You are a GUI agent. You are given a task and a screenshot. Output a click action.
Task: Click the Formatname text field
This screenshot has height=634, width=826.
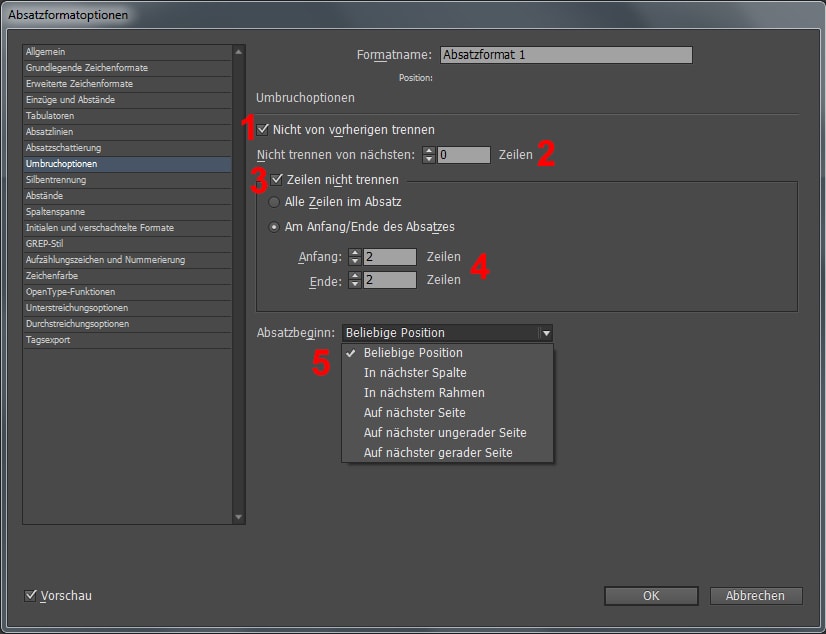[x=566, y=56]
